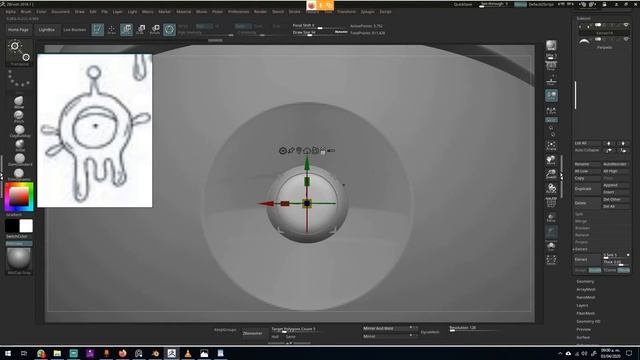Click the Zoom3D icon in right shelf
Screen dimensions: 640x360
point(551,175)
